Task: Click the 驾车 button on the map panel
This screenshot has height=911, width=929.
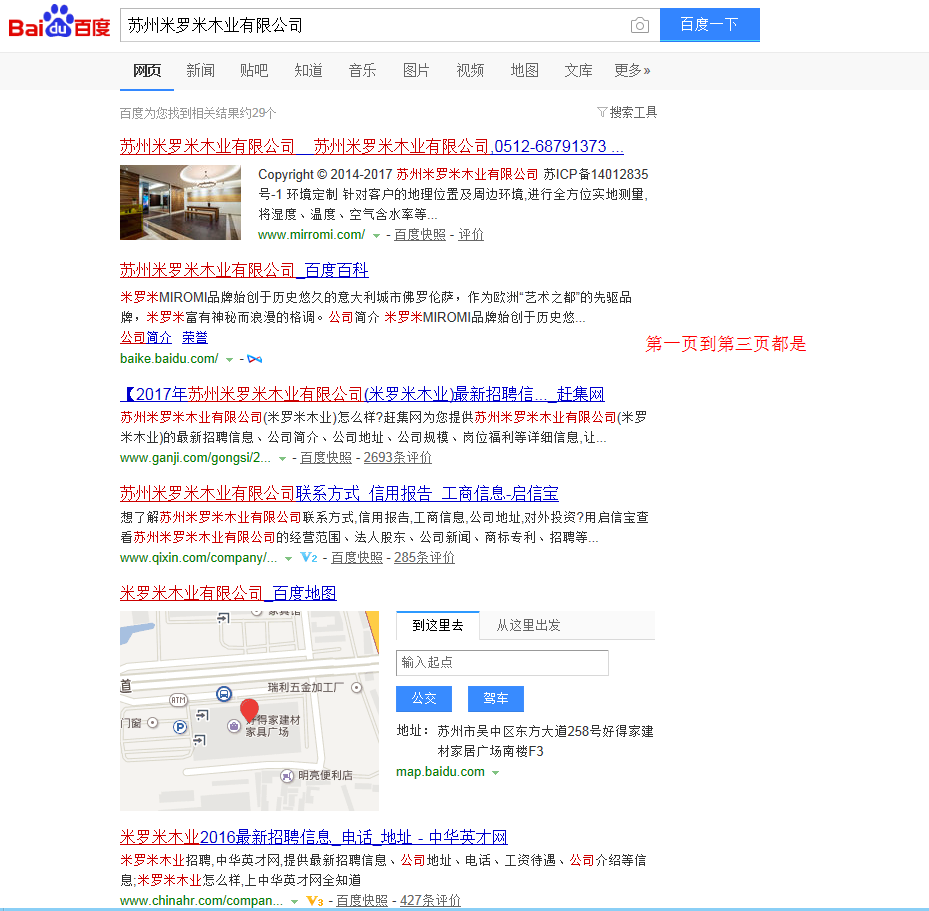Action: (x=495, y=698)
